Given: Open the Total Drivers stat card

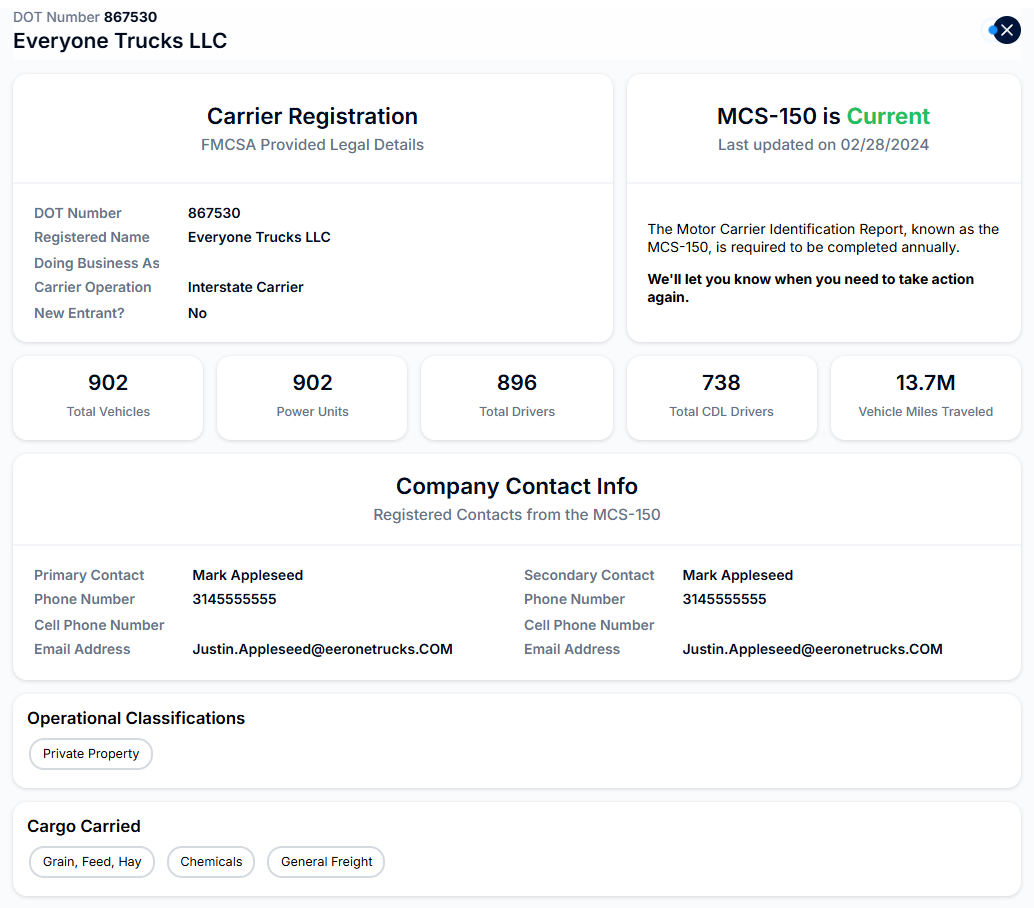Looking at the screenshot, I should (x=516, y=397).
